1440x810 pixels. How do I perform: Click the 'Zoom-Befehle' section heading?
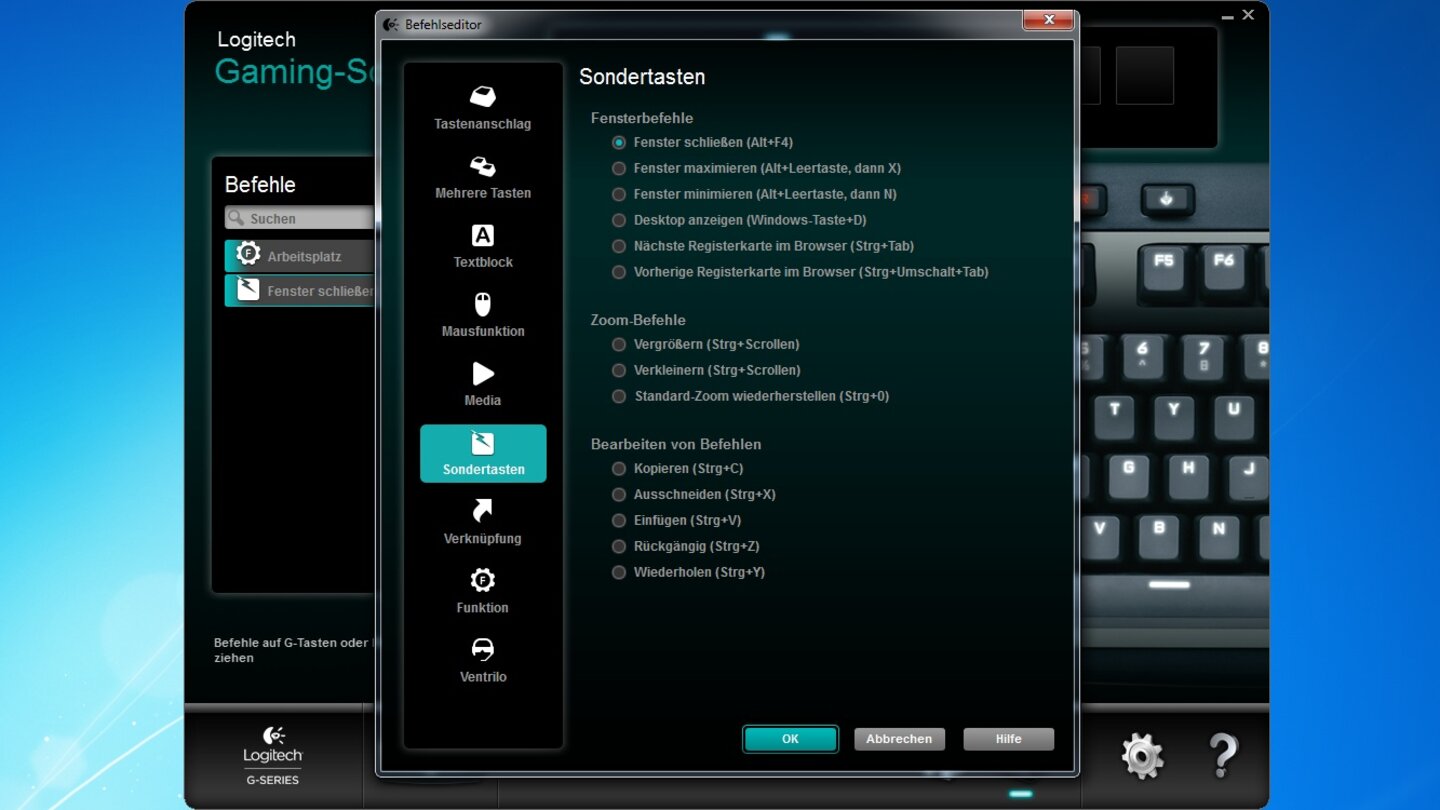tap(638, 320)
